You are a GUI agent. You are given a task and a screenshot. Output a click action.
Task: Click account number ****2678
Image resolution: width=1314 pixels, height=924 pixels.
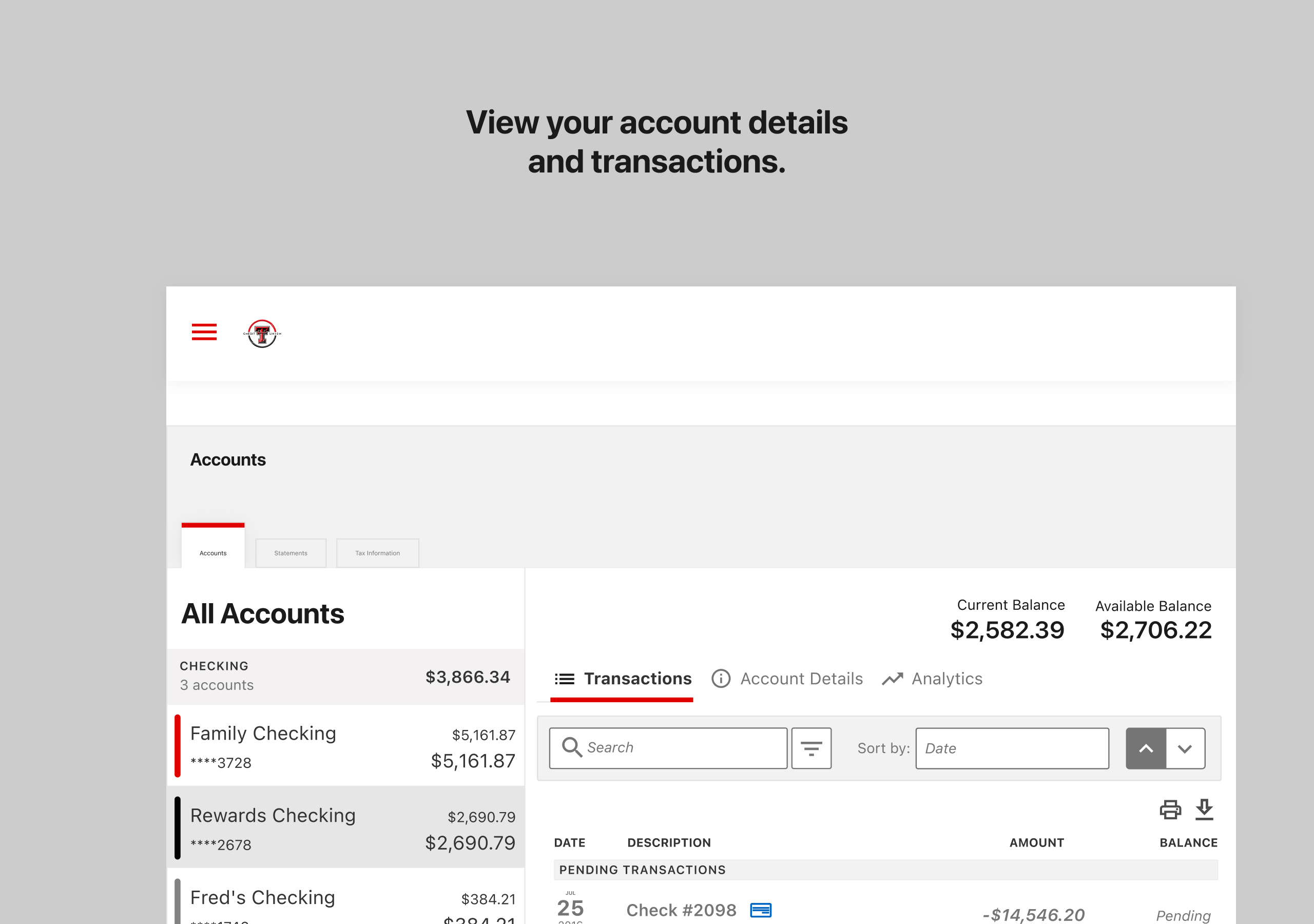(x=221, y=845)
